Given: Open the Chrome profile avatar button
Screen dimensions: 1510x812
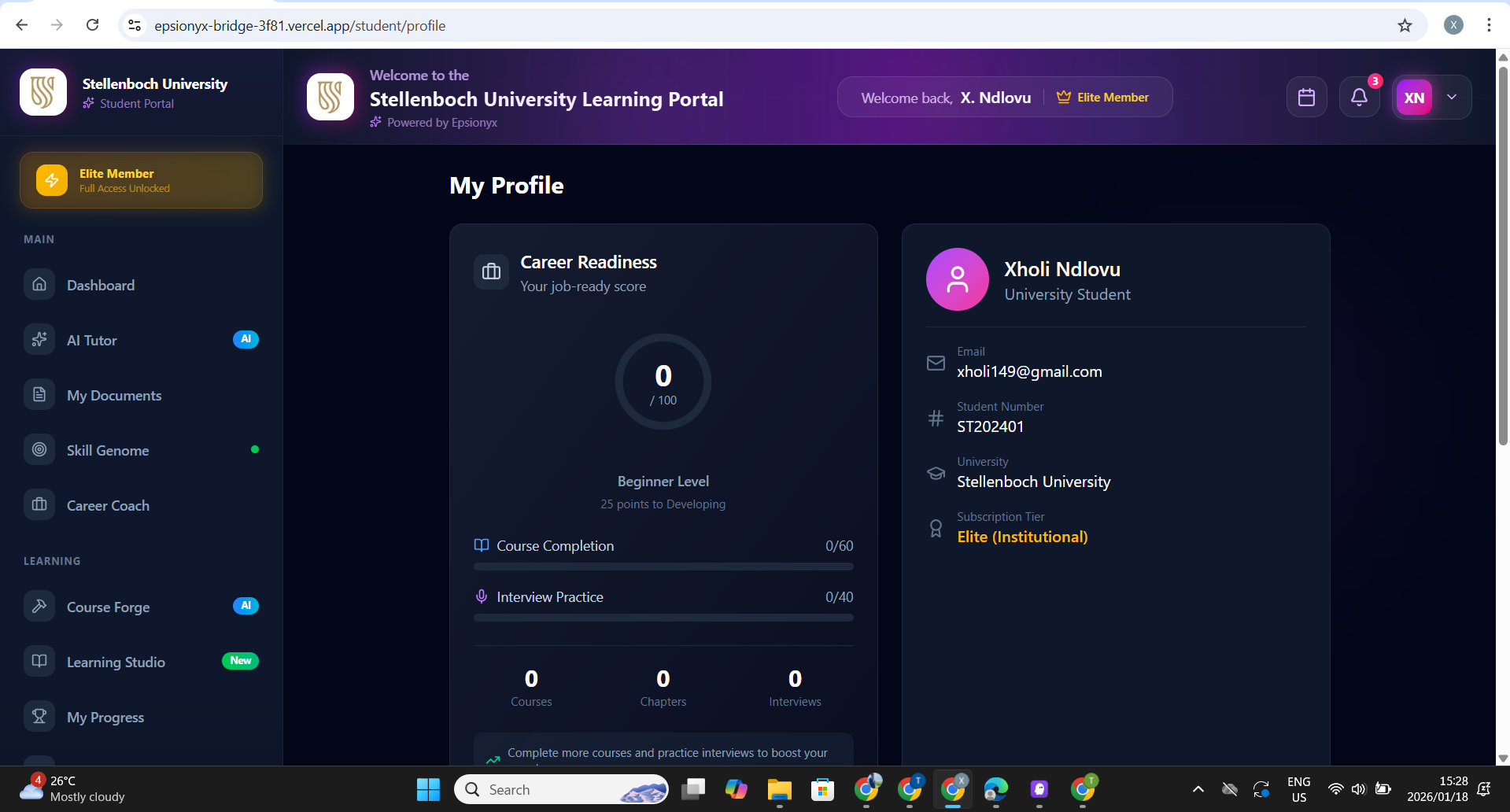Looking at the screenshot, I should (1453, 25).
